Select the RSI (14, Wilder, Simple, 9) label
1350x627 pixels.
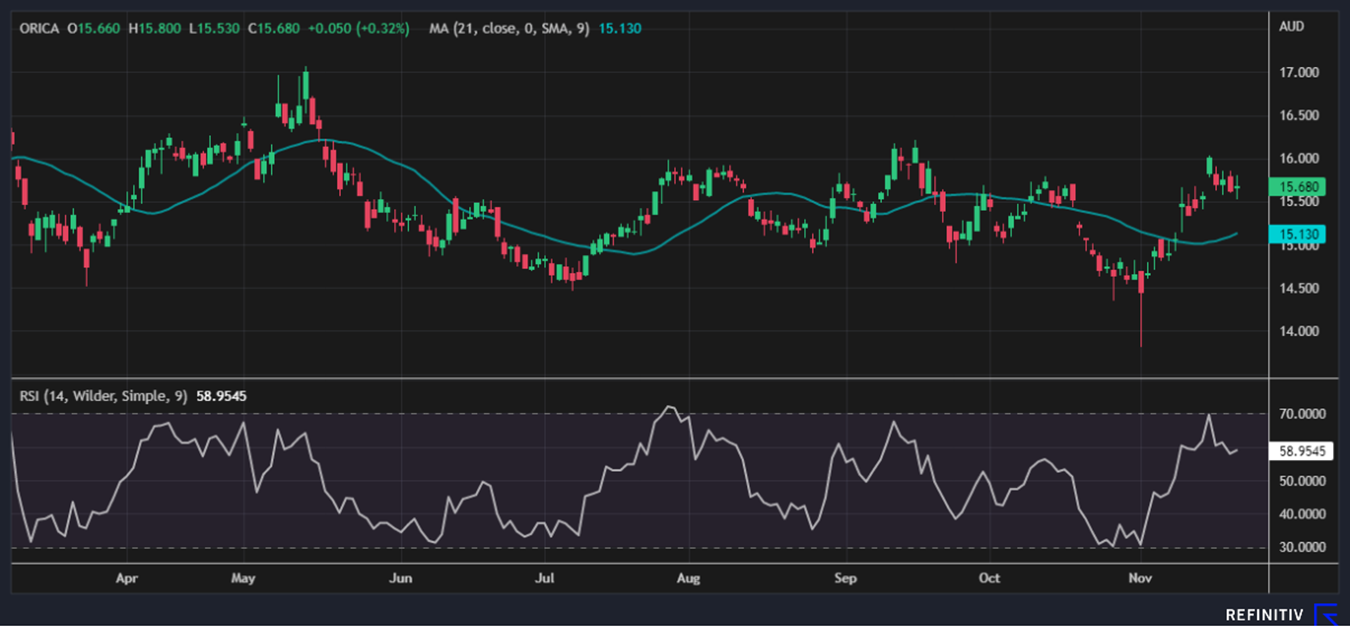104,396
